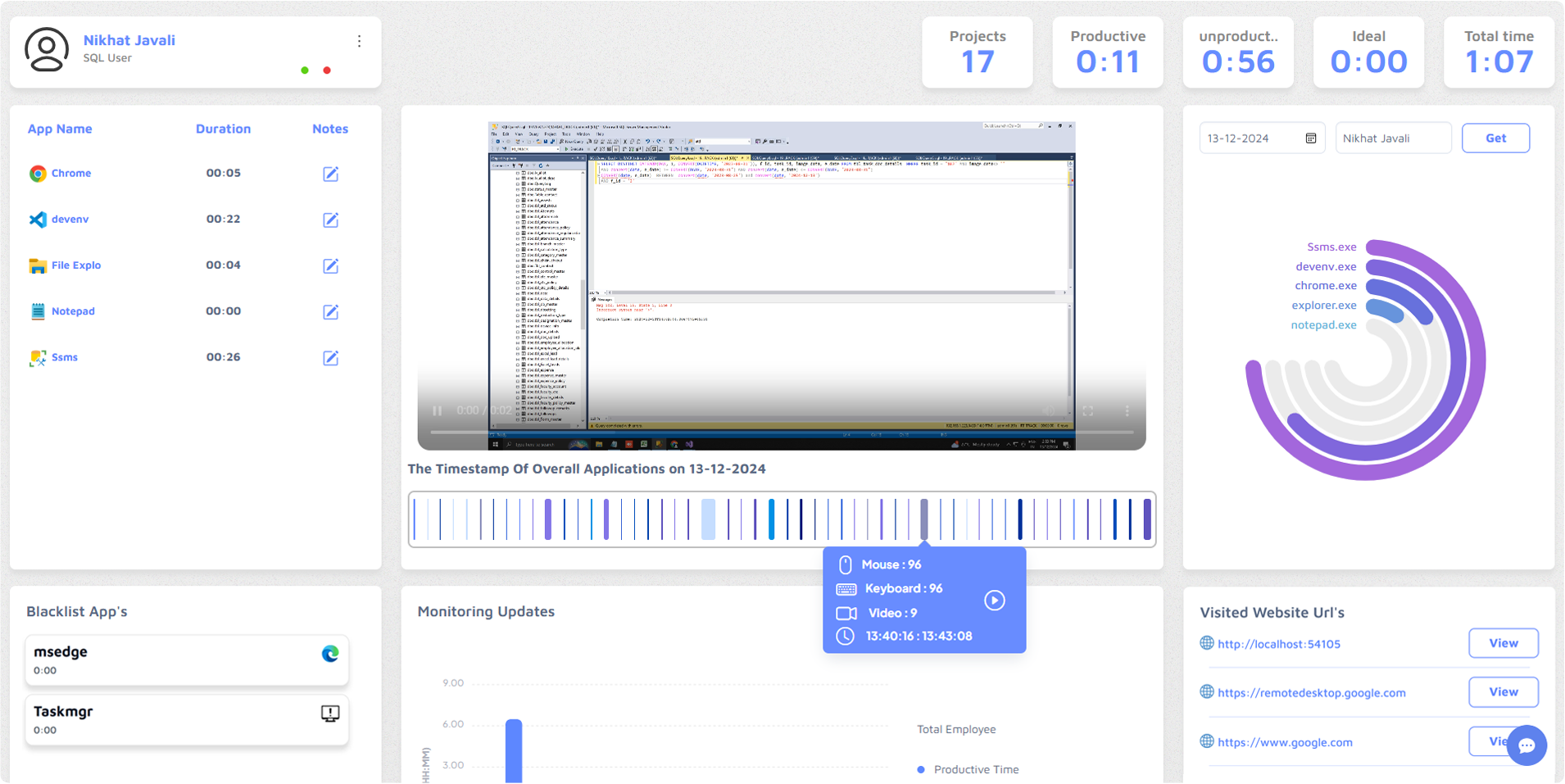Open the calendar picker on the date field
Image resolution: width=1565 pixels, height=784 pixels.
point(1310,138)
